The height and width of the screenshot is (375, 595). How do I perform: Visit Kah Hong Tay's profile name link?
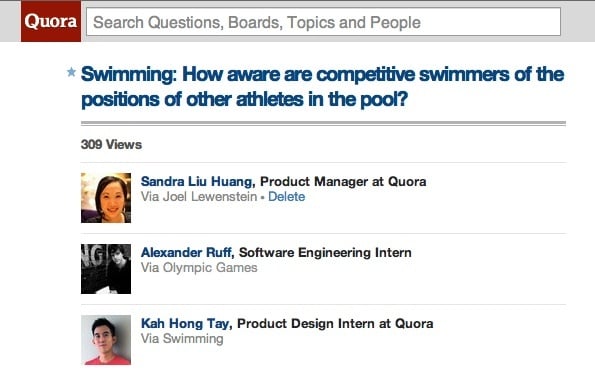185,323
